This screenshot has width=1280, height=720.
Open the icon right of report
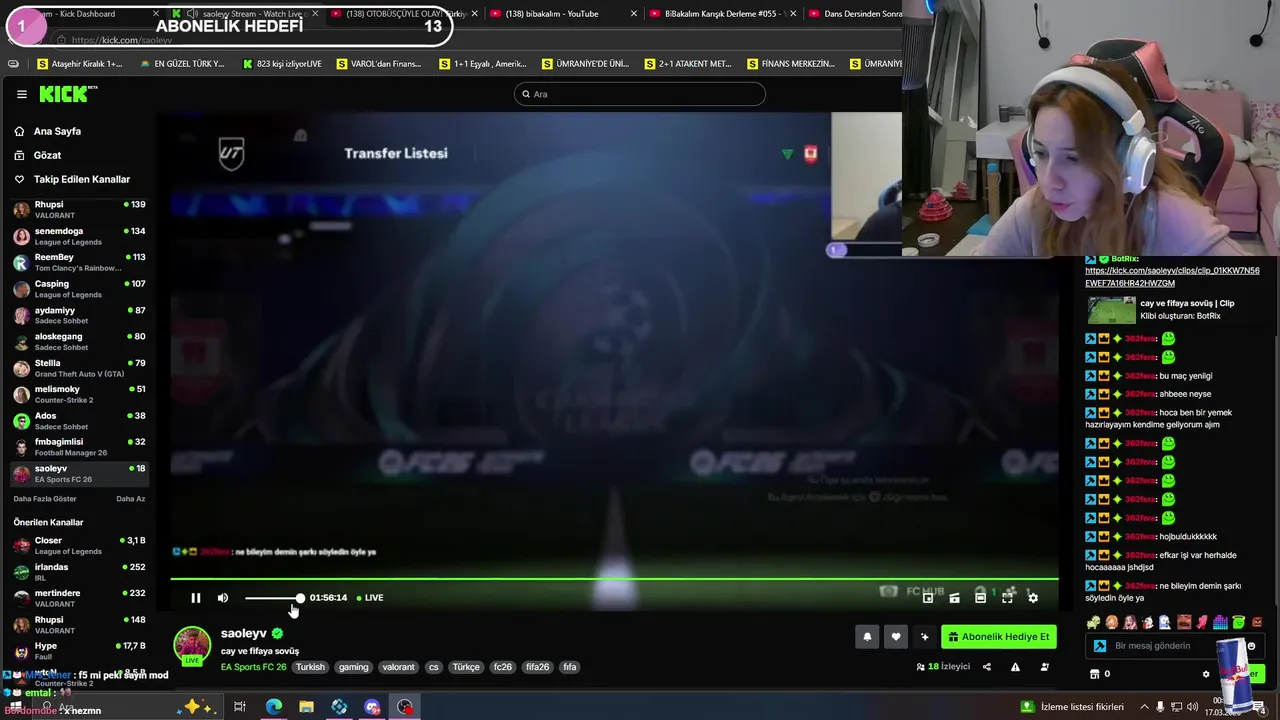tap(1044, 667)
